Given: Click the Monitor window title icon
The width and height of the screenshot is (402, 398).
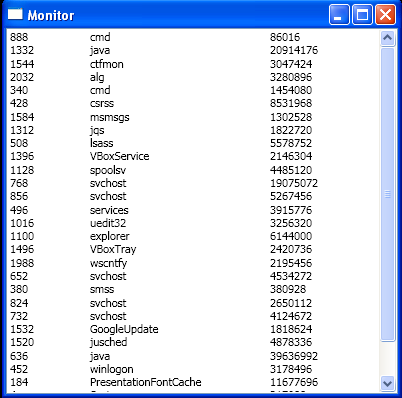Looking at the screenshot, I should point(15,14).
